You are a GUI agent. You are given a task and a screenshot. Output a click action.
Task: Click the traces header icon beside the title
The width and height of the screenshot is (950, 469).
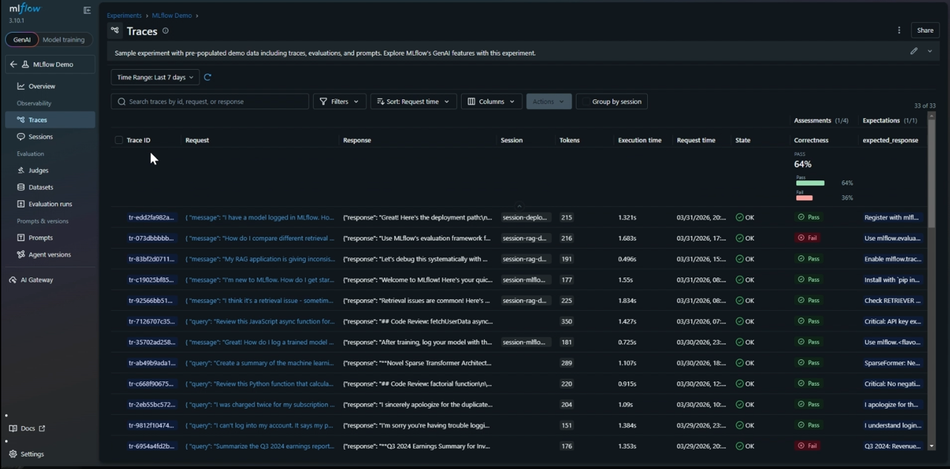115,30
